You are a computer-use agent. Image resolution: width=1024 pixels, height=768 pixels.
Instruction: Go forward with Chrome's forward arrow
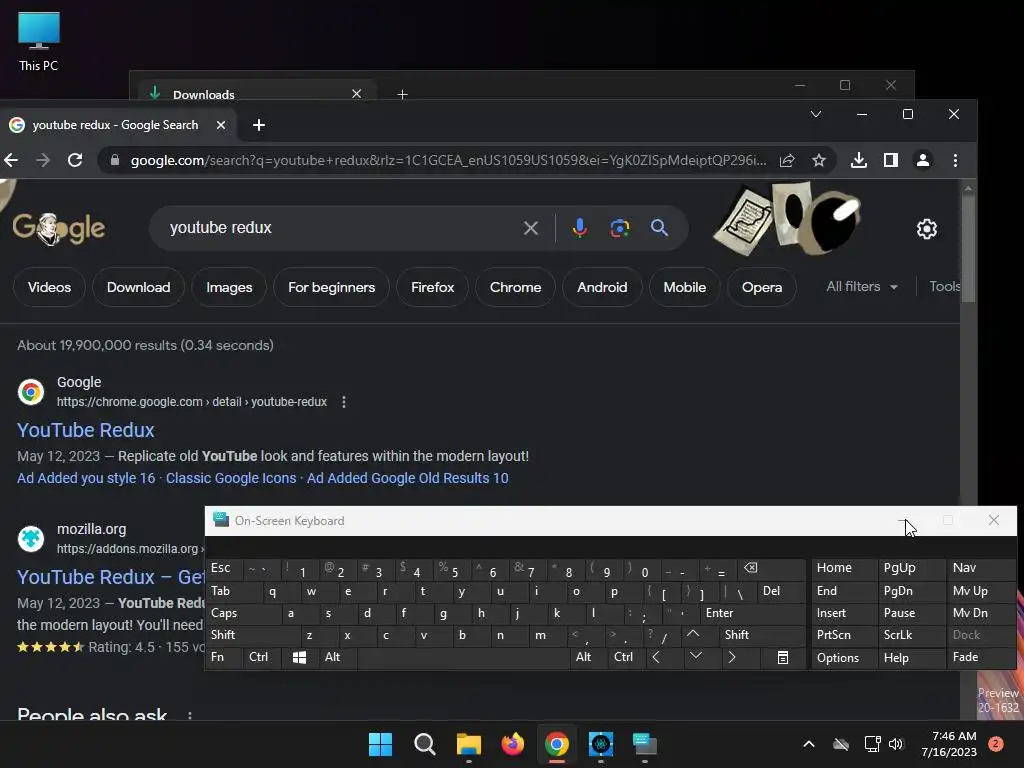click(x=43, y=160)
